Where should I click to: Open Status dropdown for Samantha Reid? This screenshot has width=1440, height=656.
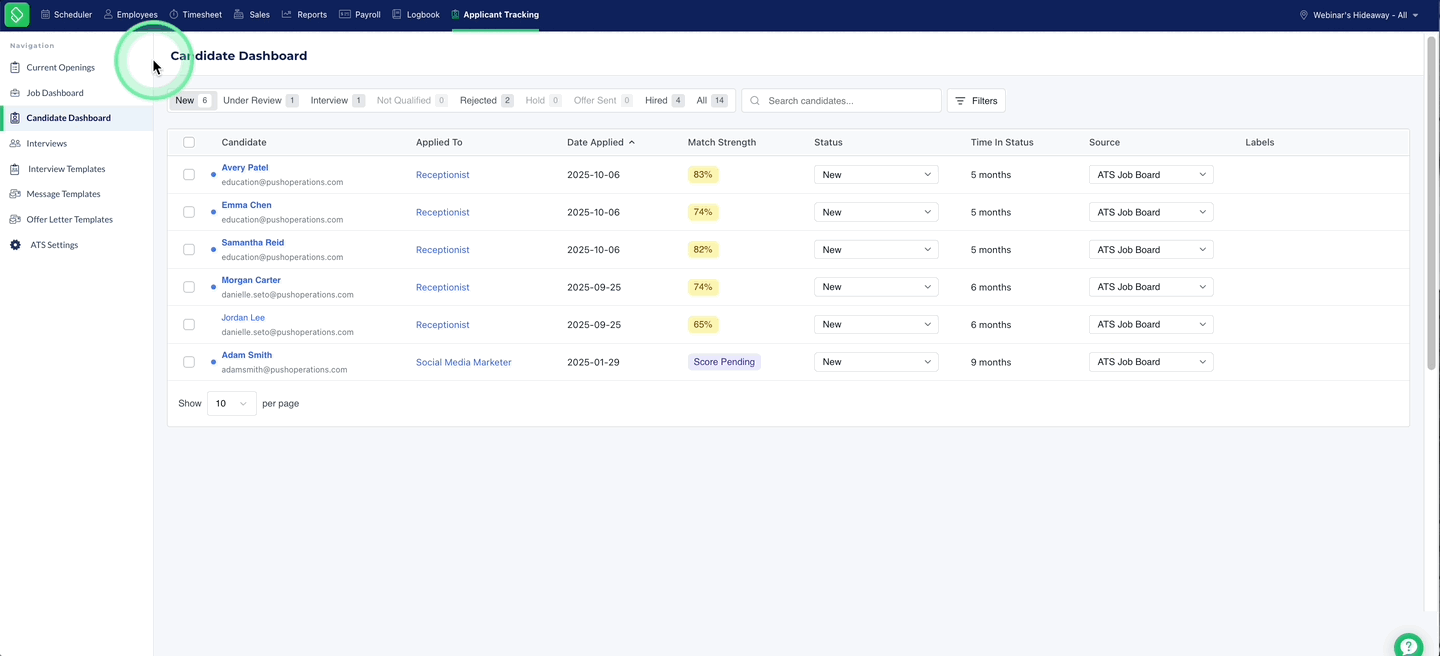pos(876,250)
